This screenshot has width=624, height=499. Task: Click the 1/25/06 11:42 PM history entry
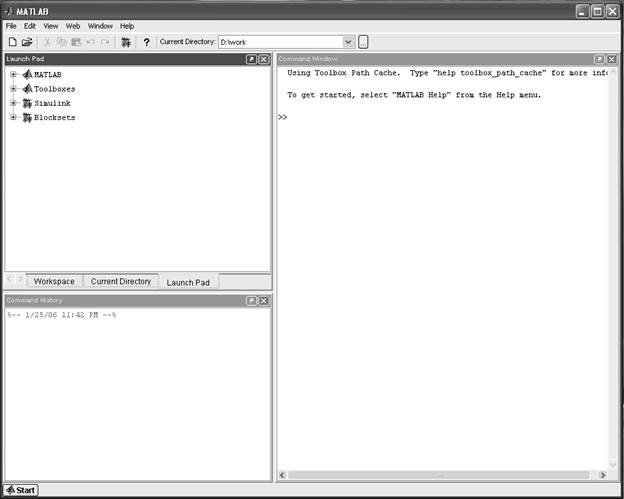(x=62, y=315)
